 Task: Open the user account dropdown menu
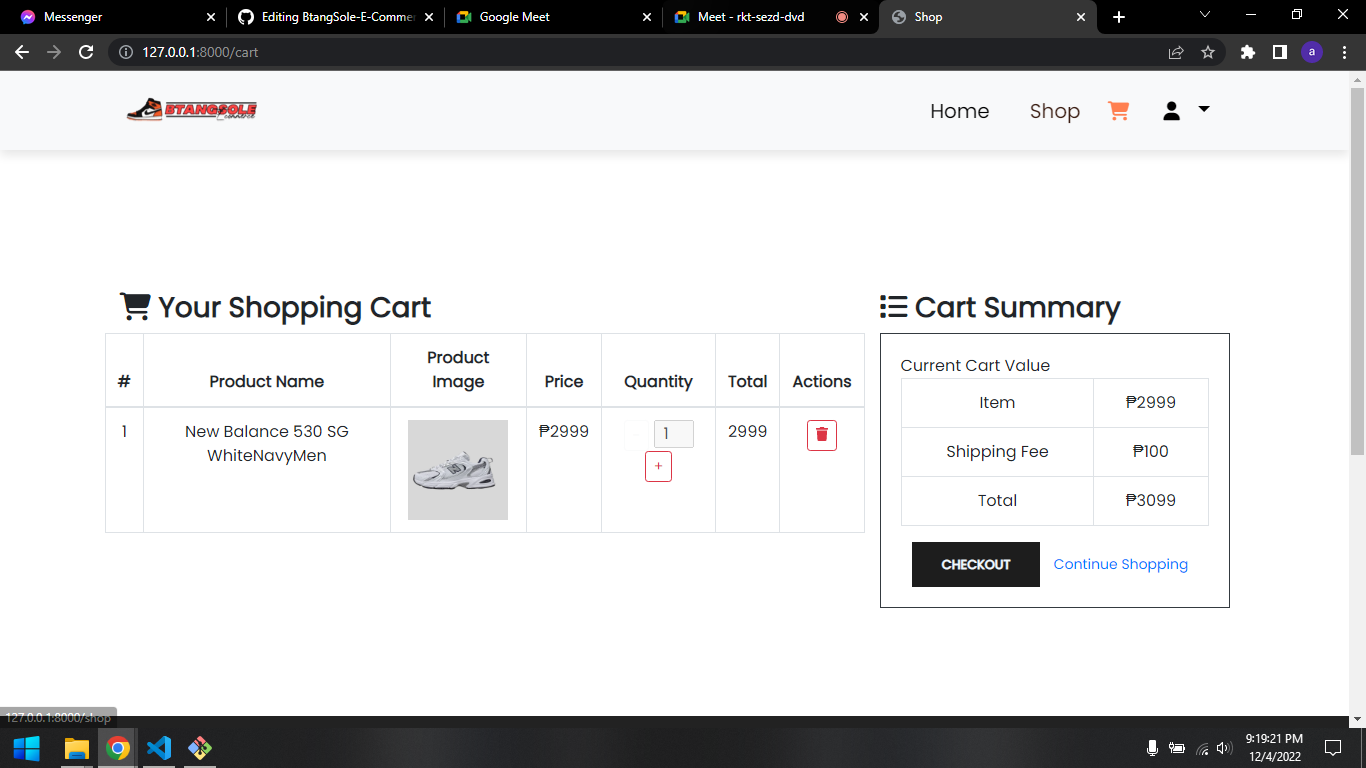(x=1186, y=110)
